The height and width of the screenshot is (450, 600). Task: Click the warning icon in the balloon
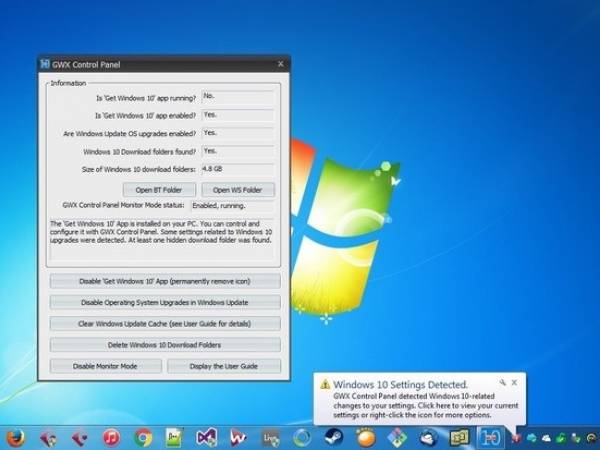pos(325,384)
